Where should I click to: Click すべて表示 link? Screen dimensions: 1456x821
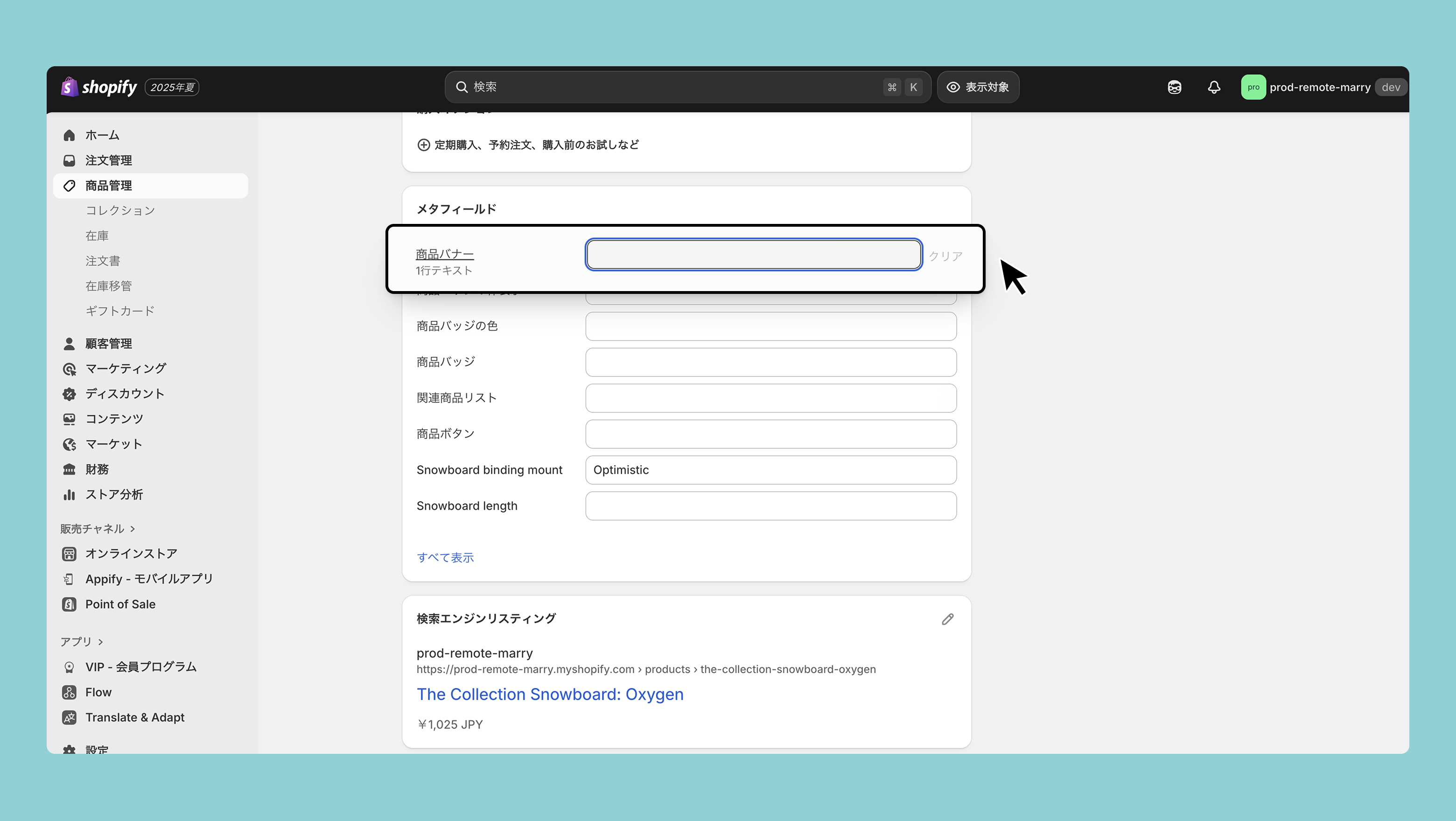(445, 557)
